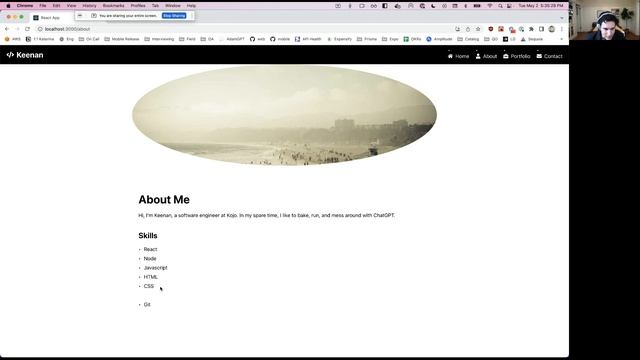Screen dimensions: 640x360
Task: Navigate to the Portfolio link
Action: coord(520,56)
